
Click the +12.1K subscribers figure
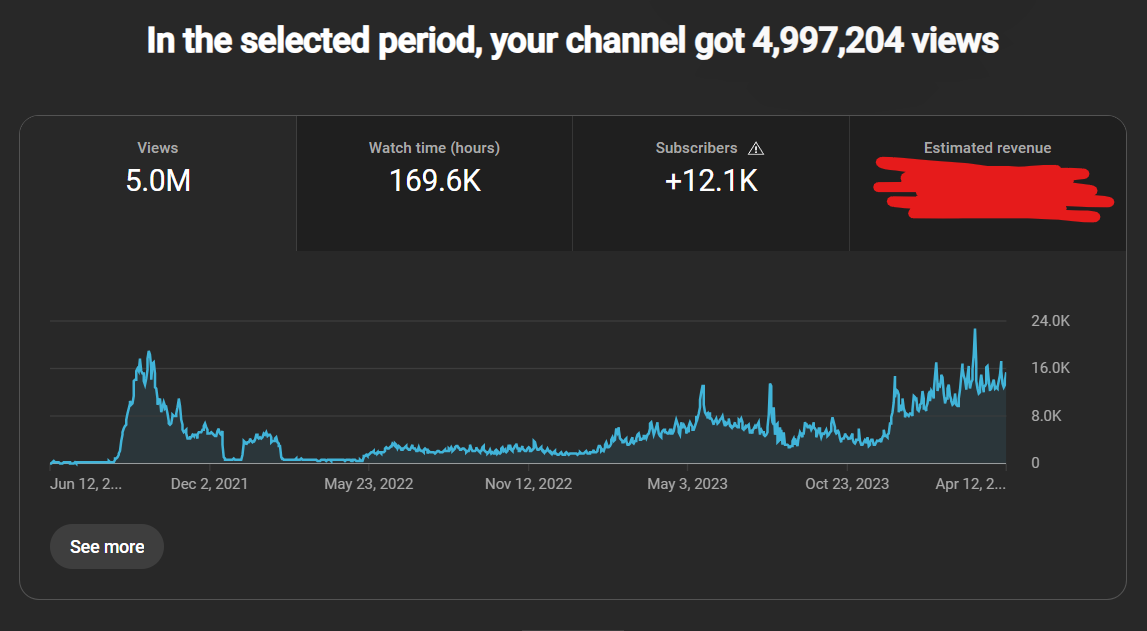(x=710, y=181)
